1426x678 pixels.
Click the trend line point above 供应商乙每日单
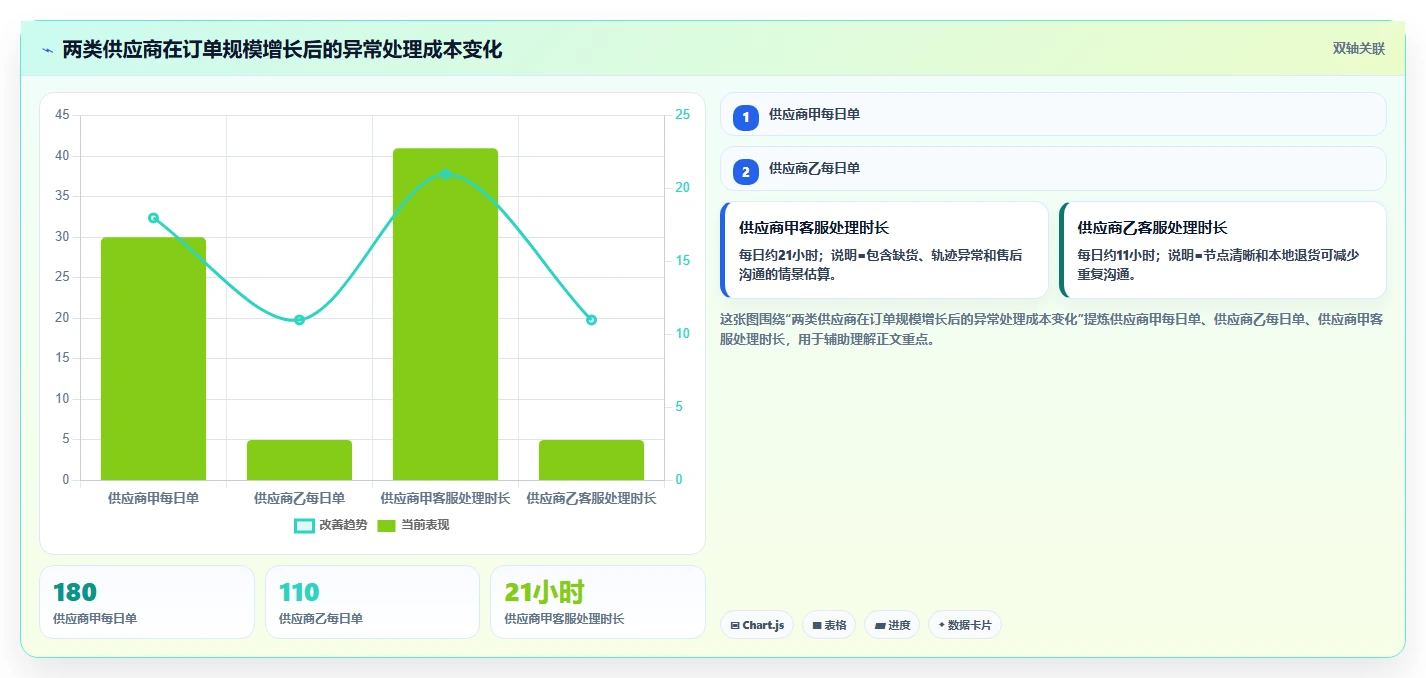(x=299, y=320)
